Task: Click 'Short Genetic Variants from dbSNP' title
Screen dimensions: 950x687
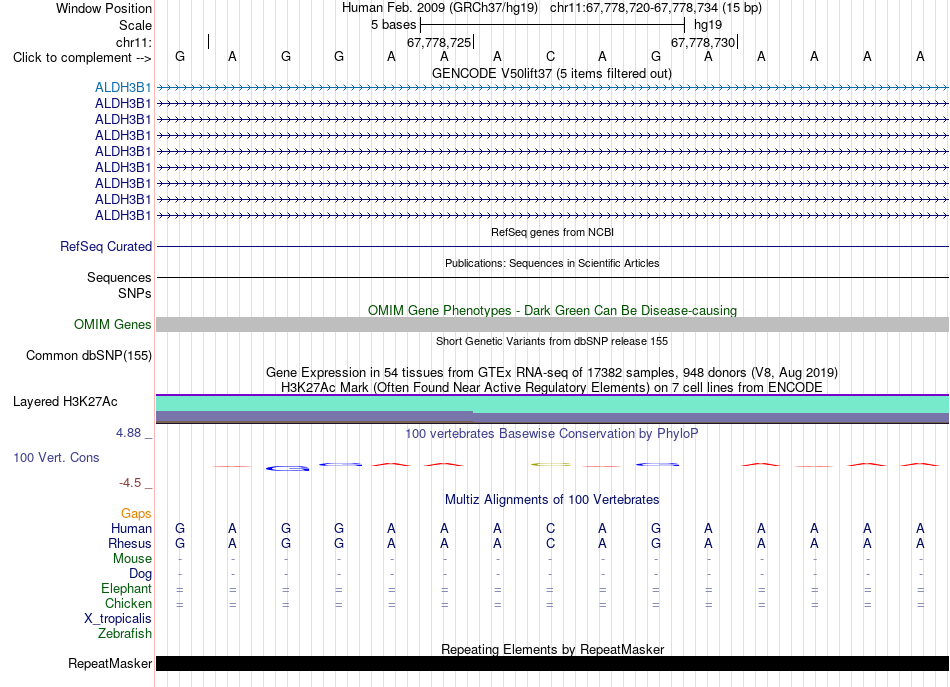Action: pos(552,341)
